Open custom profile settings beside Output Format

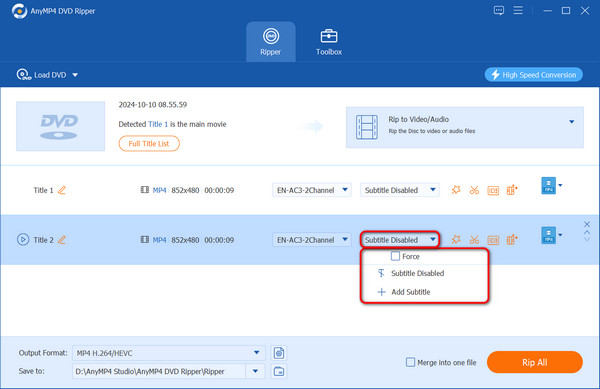point(279,353)
